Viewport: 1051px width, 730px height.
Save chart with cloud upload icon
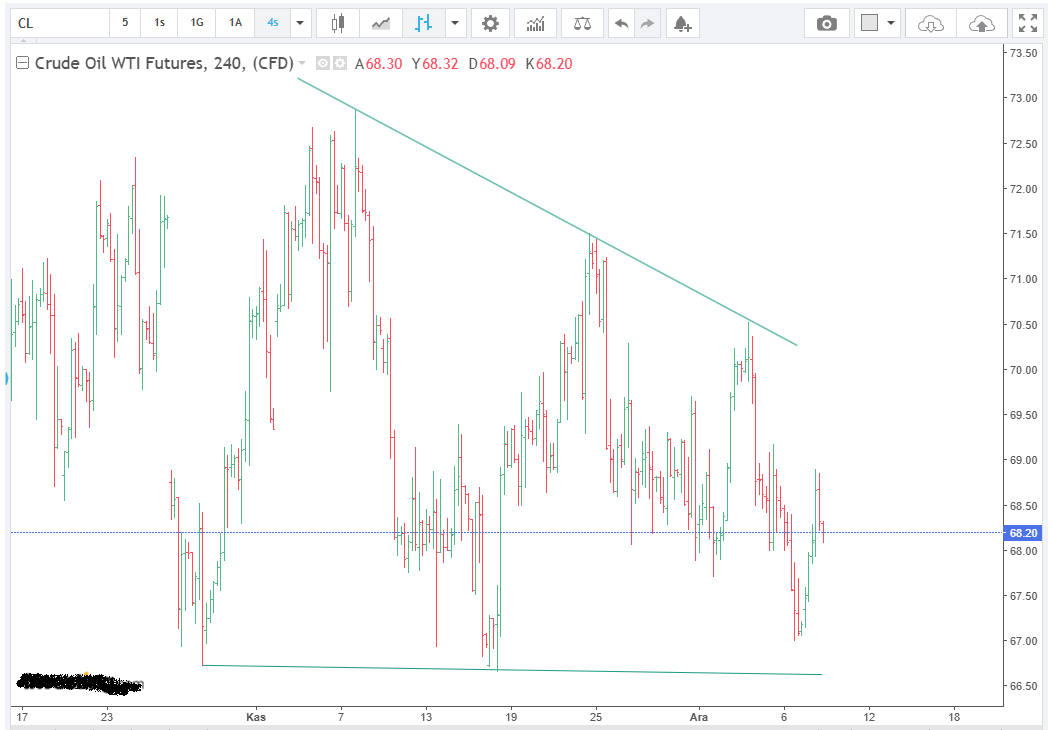(981, 22)
